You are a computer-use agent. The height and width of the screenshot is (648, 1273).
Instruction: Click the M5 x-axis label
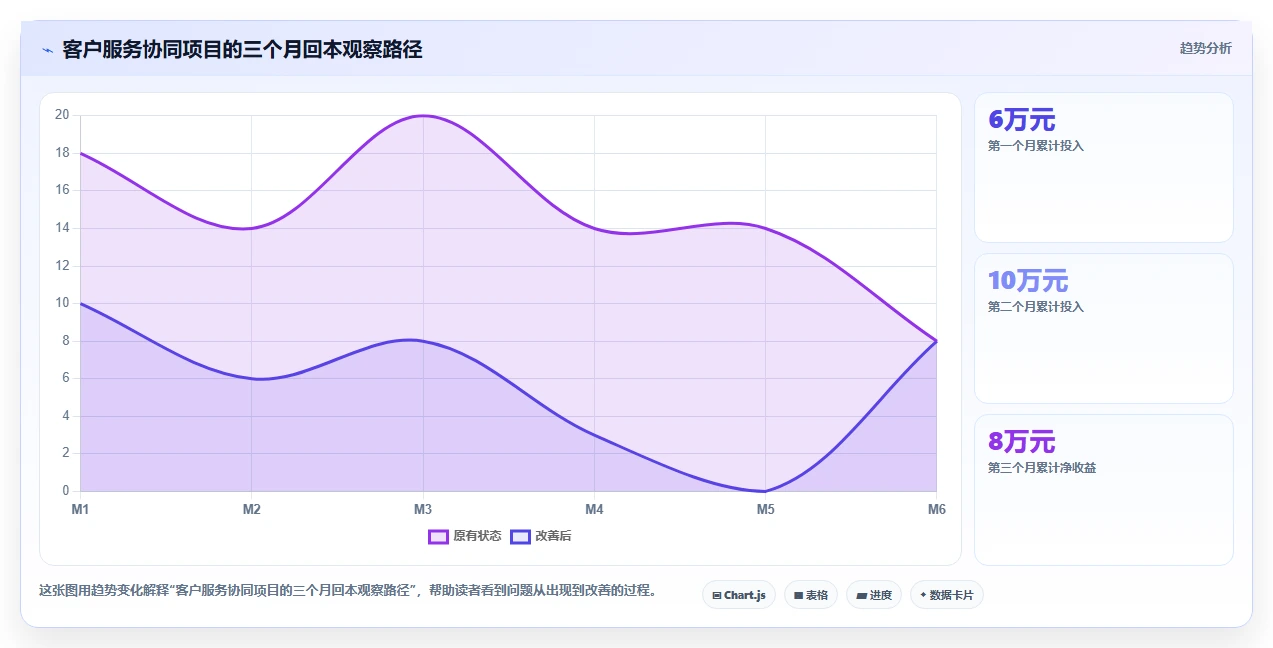click(765, 510)
